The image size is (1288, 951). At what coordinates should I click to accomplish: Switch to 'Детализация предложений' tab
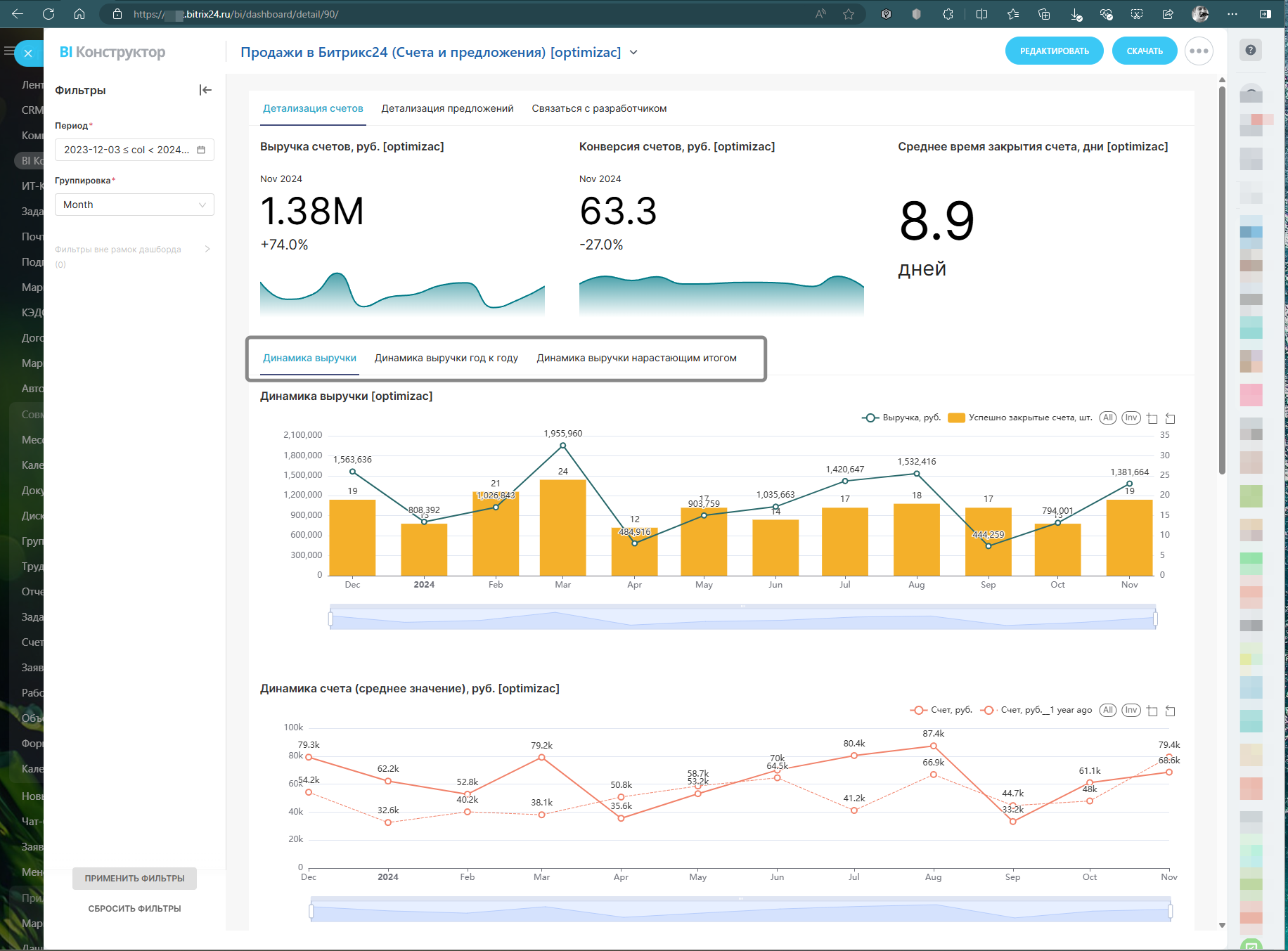447,108
